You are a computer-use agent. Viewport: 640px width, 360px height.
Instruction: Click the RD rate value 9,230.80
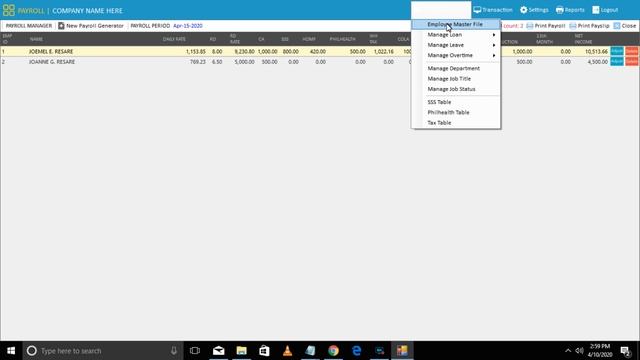tap(244, 52)
